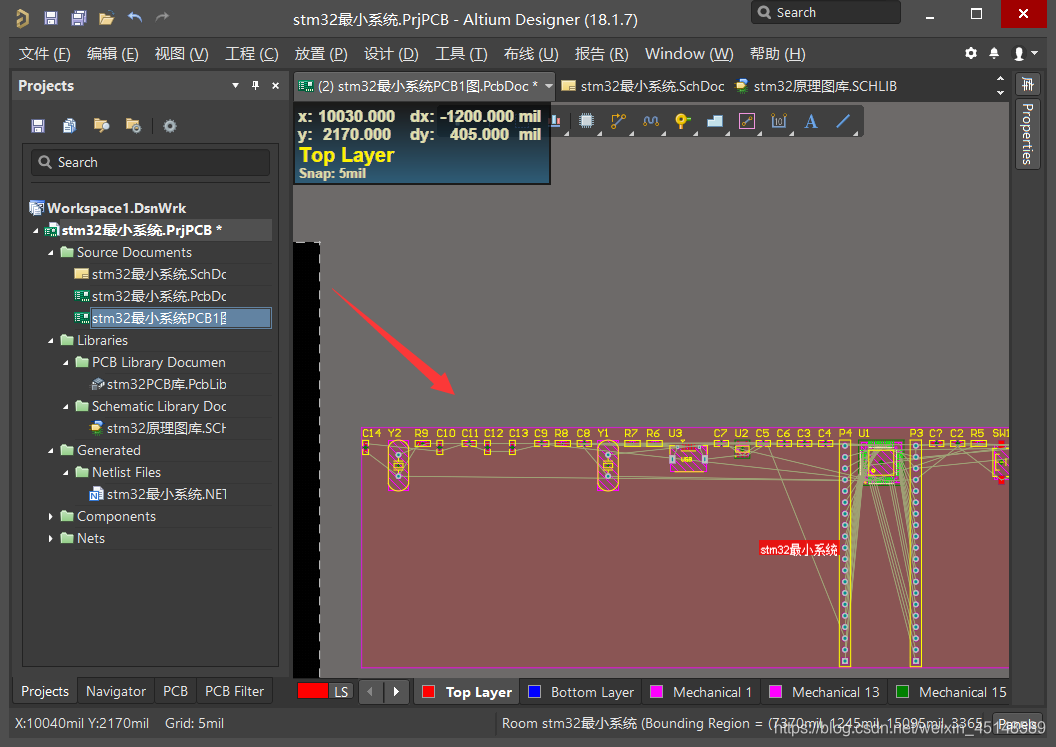Expand the Nets folder
The width and height of the screenshot is (1056, 747).
click(x=52, y=539)
